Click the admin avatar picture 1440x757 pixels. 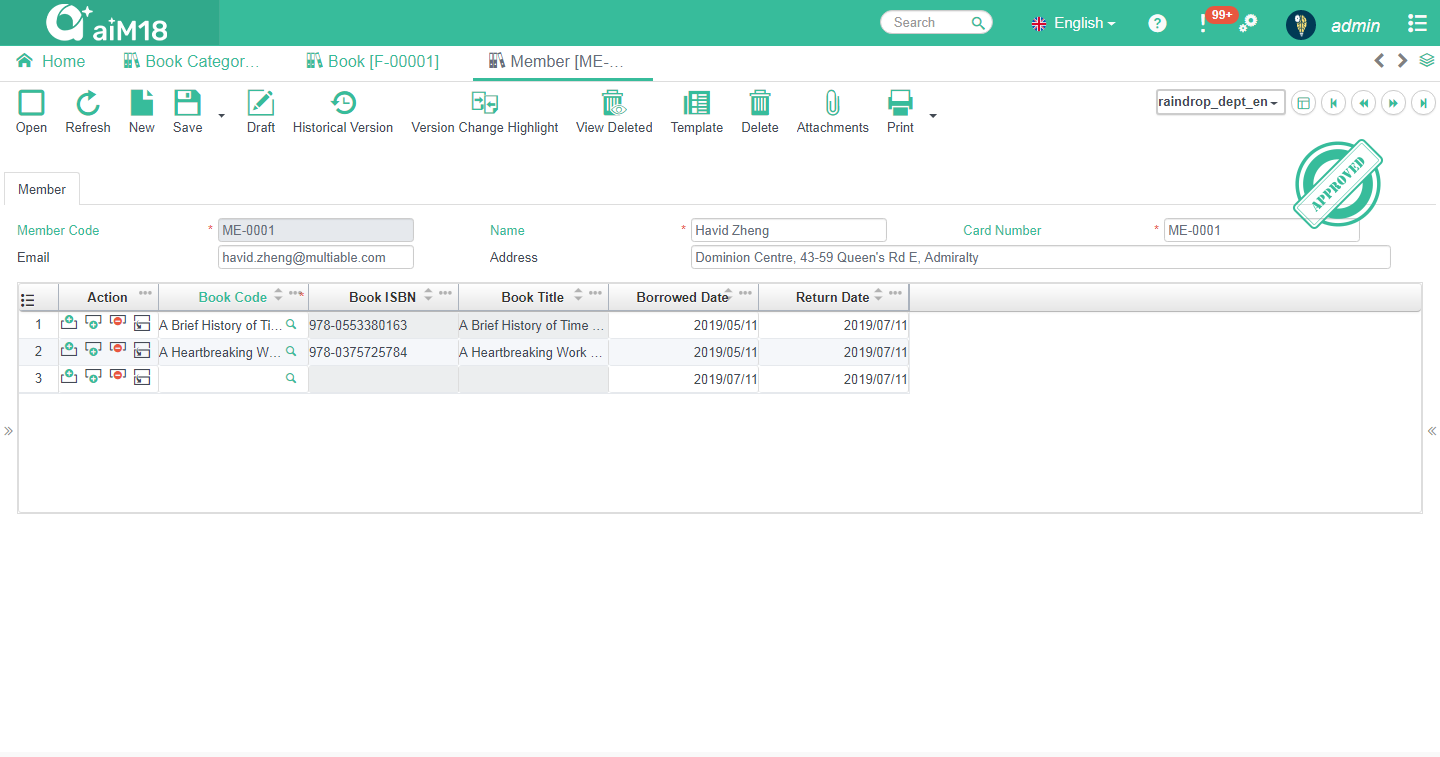1300,25
